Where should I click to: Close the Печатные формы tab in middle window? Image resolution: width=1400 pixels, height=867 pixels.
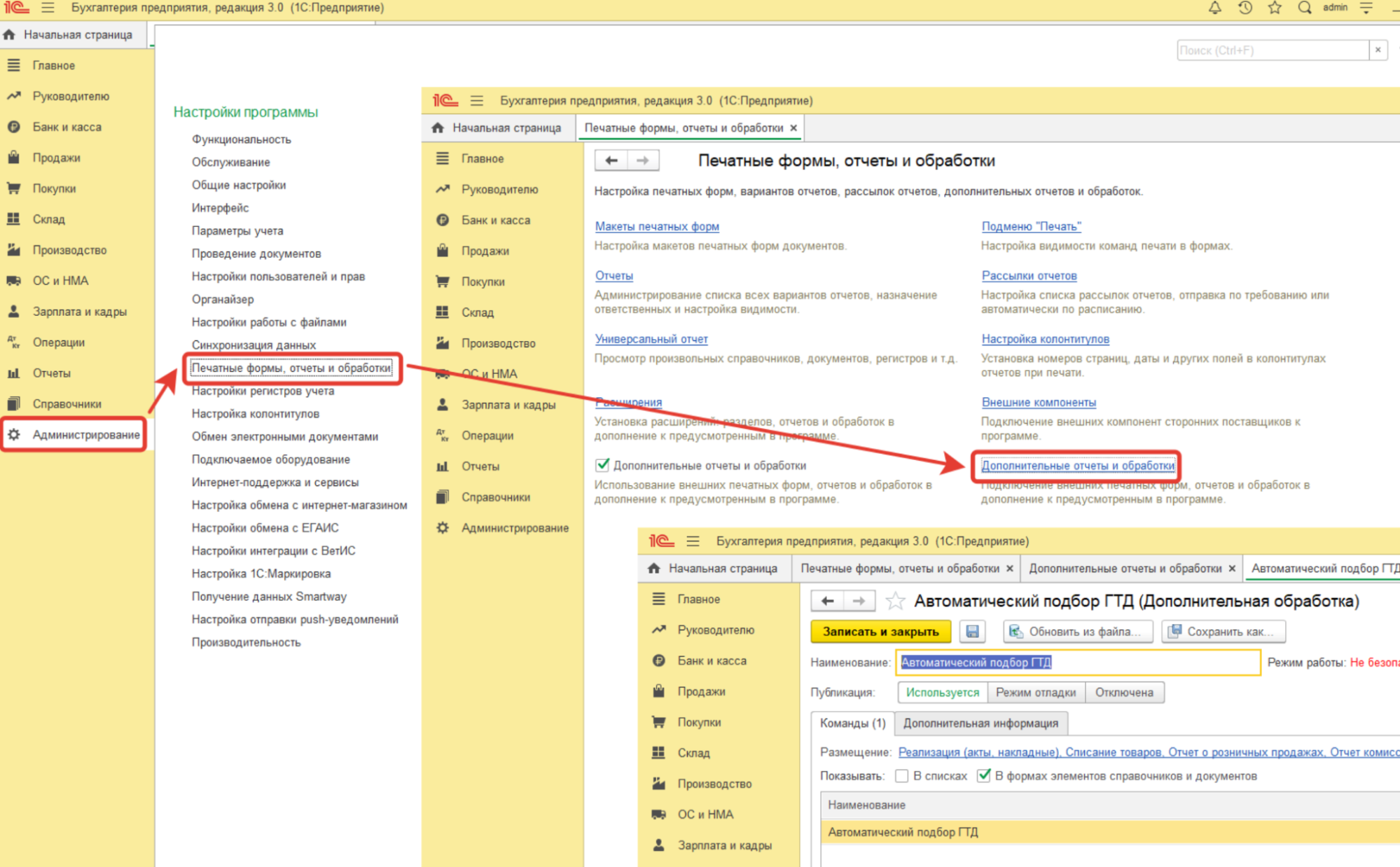(x=793, y=128)
